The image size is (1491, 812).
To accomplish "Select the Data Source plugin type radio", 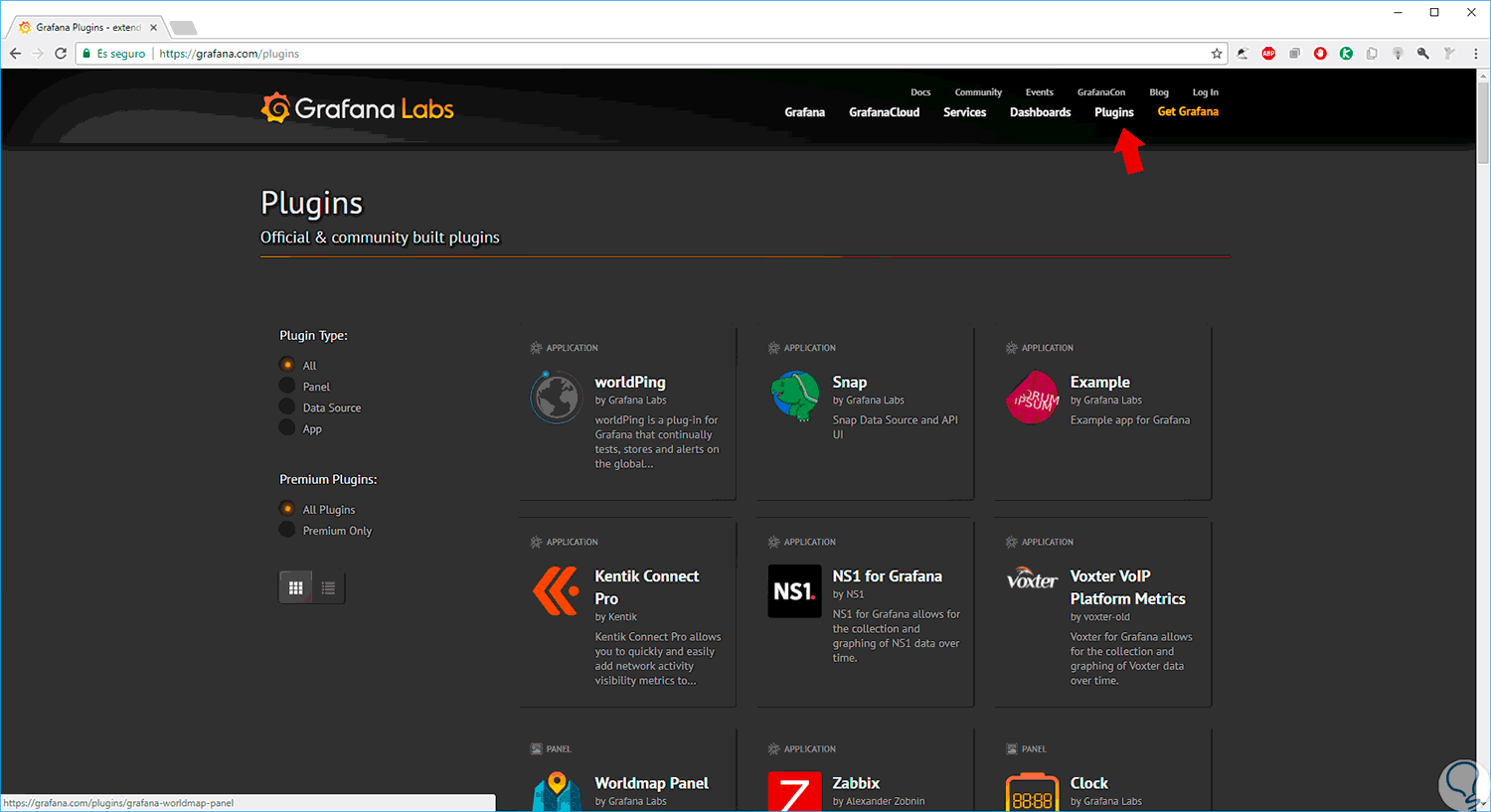I will point(287,407).
